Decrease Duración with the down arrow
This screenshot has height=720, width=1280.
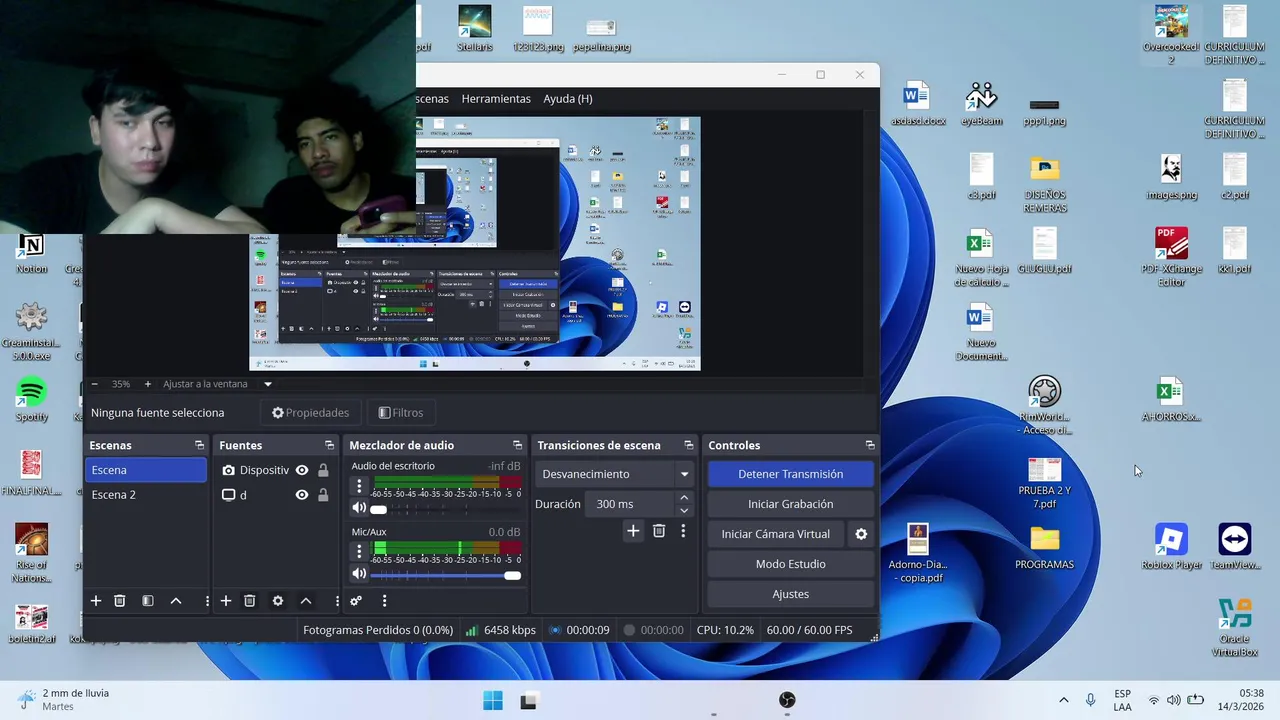click(x=684, y=510)
